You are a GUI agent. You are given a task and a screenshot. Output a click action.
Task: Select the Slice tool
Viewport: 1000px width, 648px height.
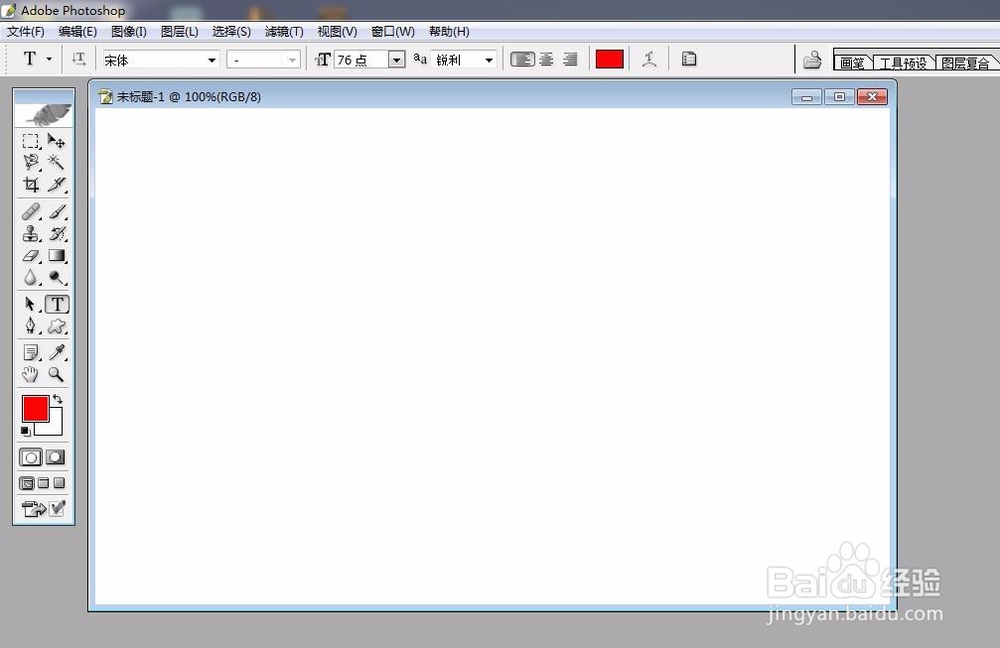[56, 185]
